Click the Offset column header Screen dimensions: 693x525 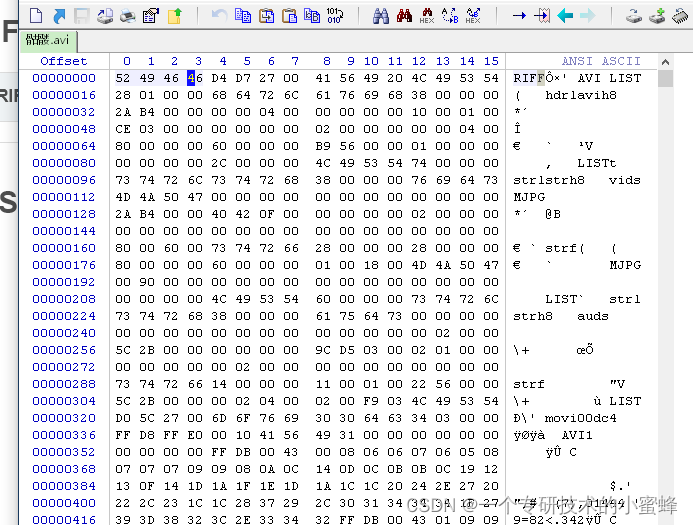pos(64,61)
